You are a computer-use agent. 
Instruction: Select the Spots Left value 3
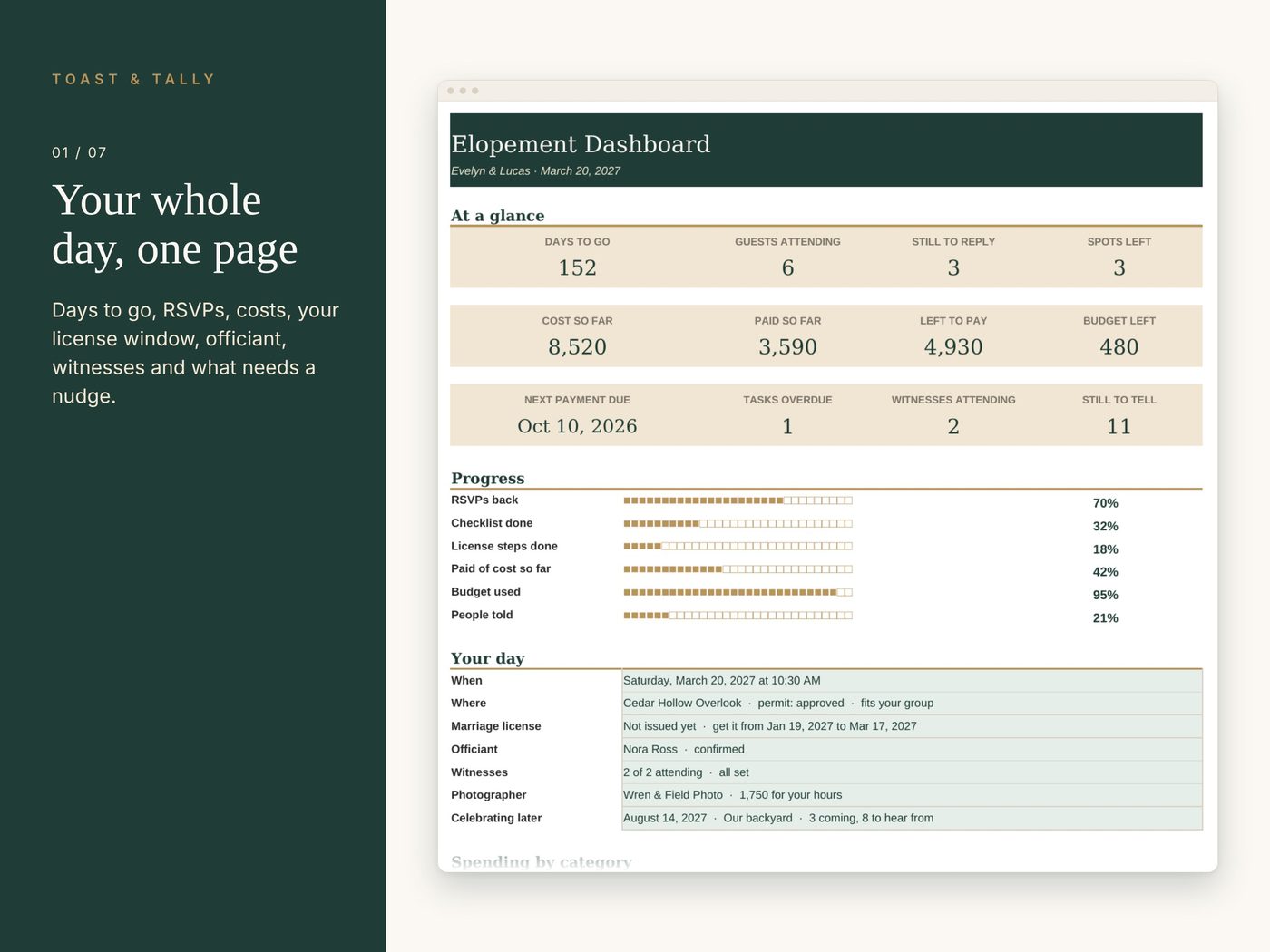1119,267
